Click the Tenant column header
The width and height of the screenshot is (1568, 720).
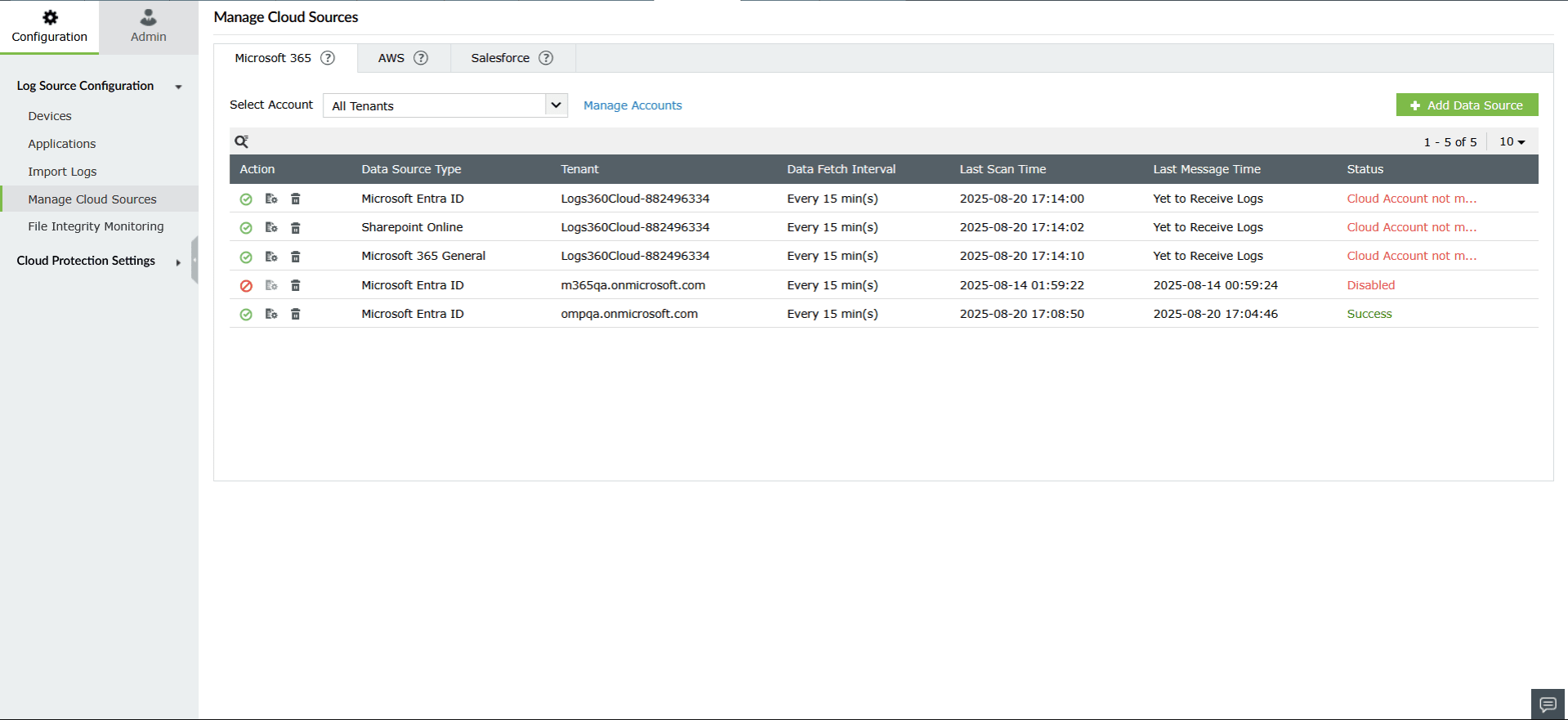[579, 169]
